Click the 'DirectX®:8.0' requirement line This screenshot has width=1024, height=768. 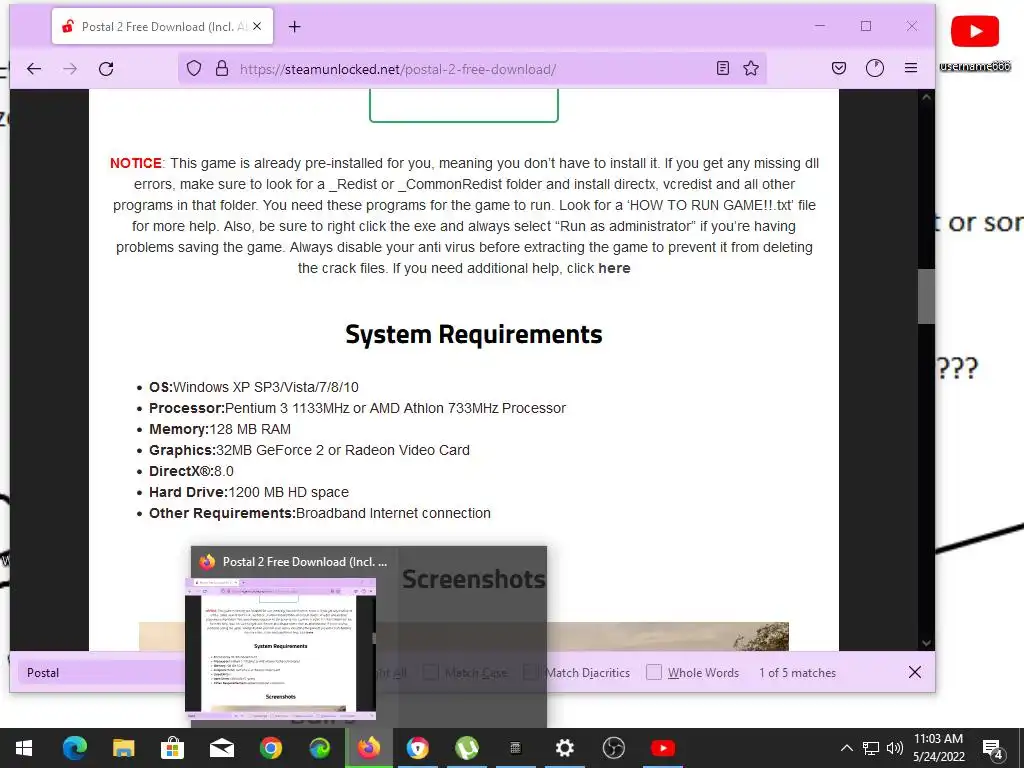click(191, 471)
